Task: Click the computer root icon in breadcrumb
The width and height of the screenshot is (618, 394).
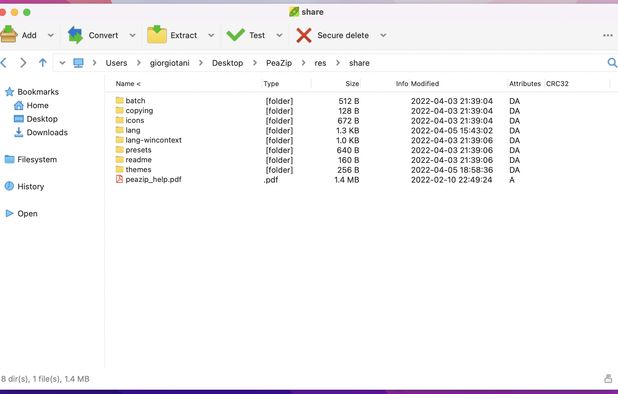Action: pyautogui.click(x=78, y=63)
